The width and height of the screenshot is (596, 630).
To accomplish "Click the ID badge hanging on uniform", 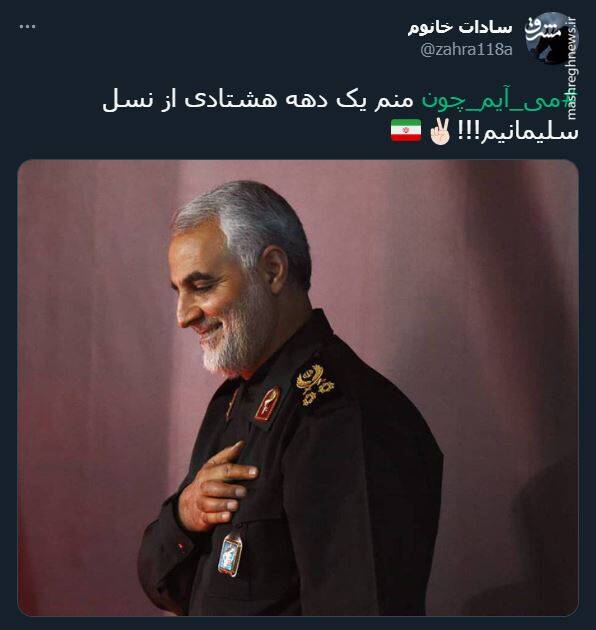I will (x=230, y=554).
